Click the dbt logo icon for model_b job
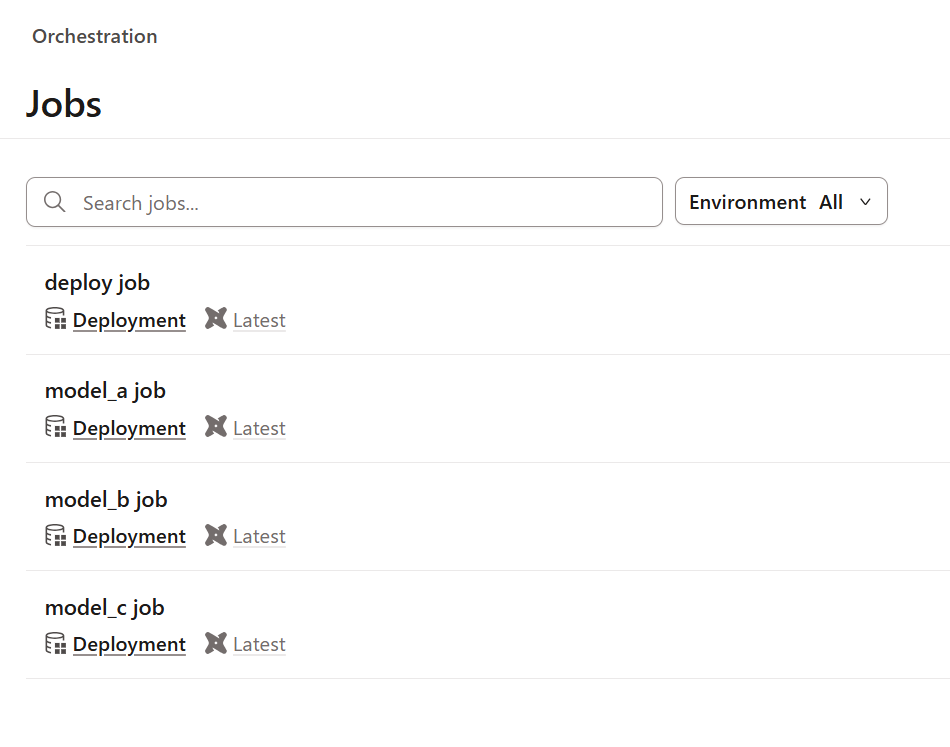This screenshot has height=747, width=950. coord(215,535)
